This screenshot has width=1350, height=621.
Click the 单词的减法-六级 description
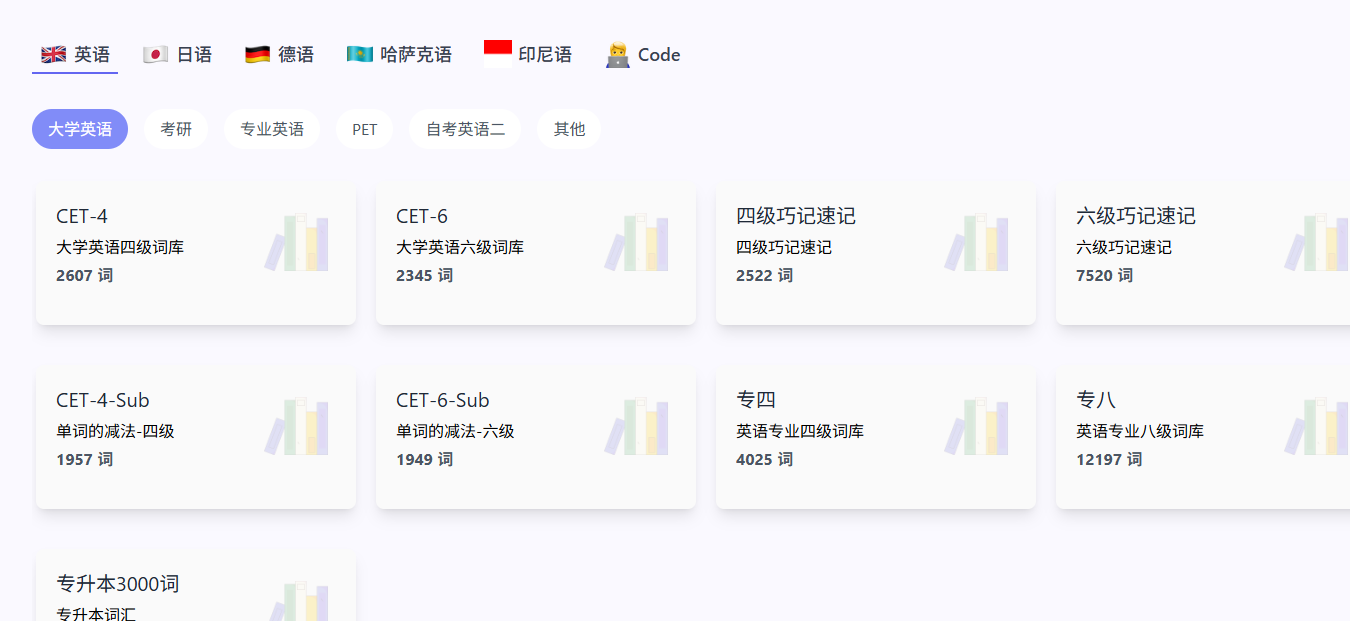[456, 431]
